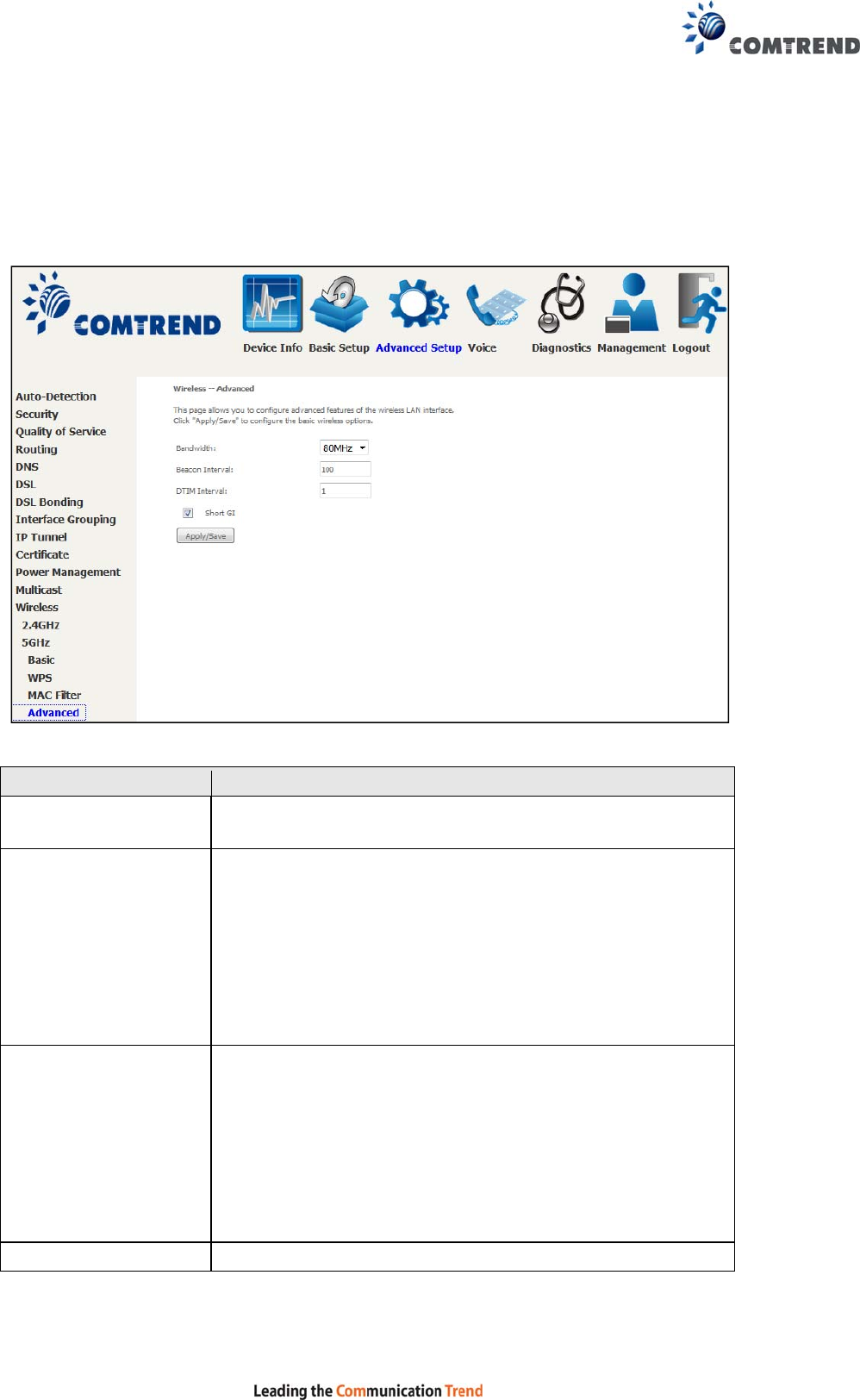Open Basic under 5GHz
Image resolution: width=860 pixels, height=1400 pixels.
point(41,660)
